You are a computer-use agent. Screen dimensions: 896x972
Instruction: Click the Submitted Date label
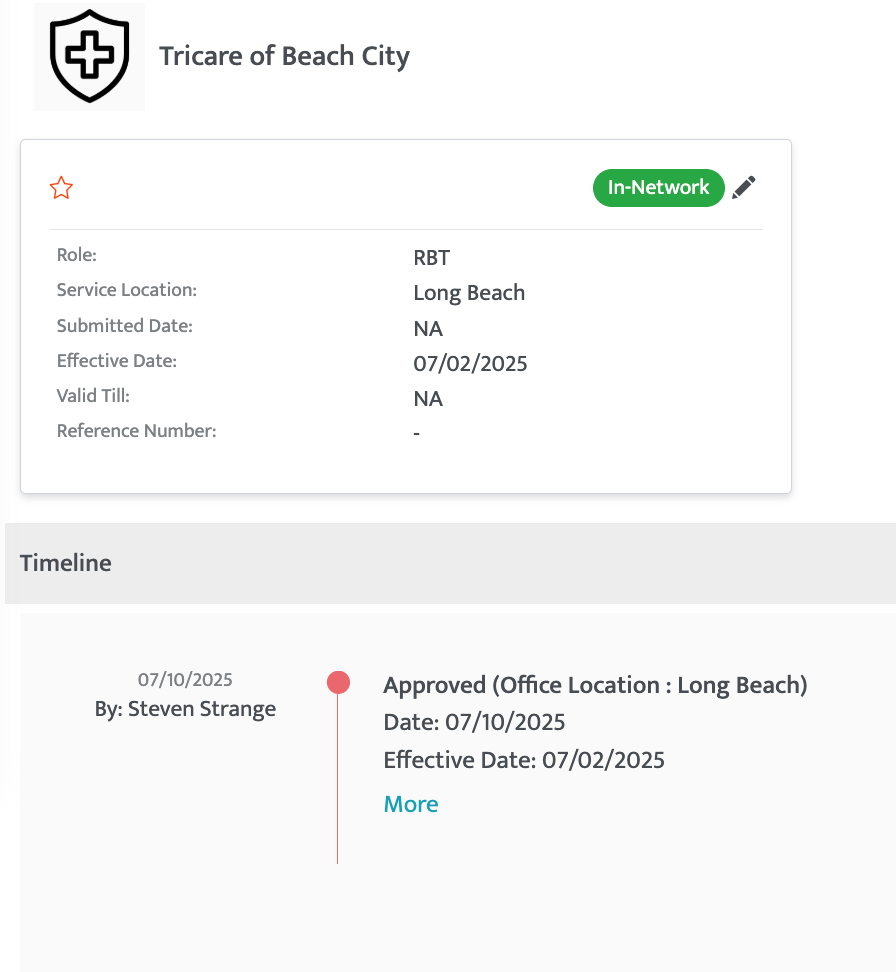tap(125, 326)
